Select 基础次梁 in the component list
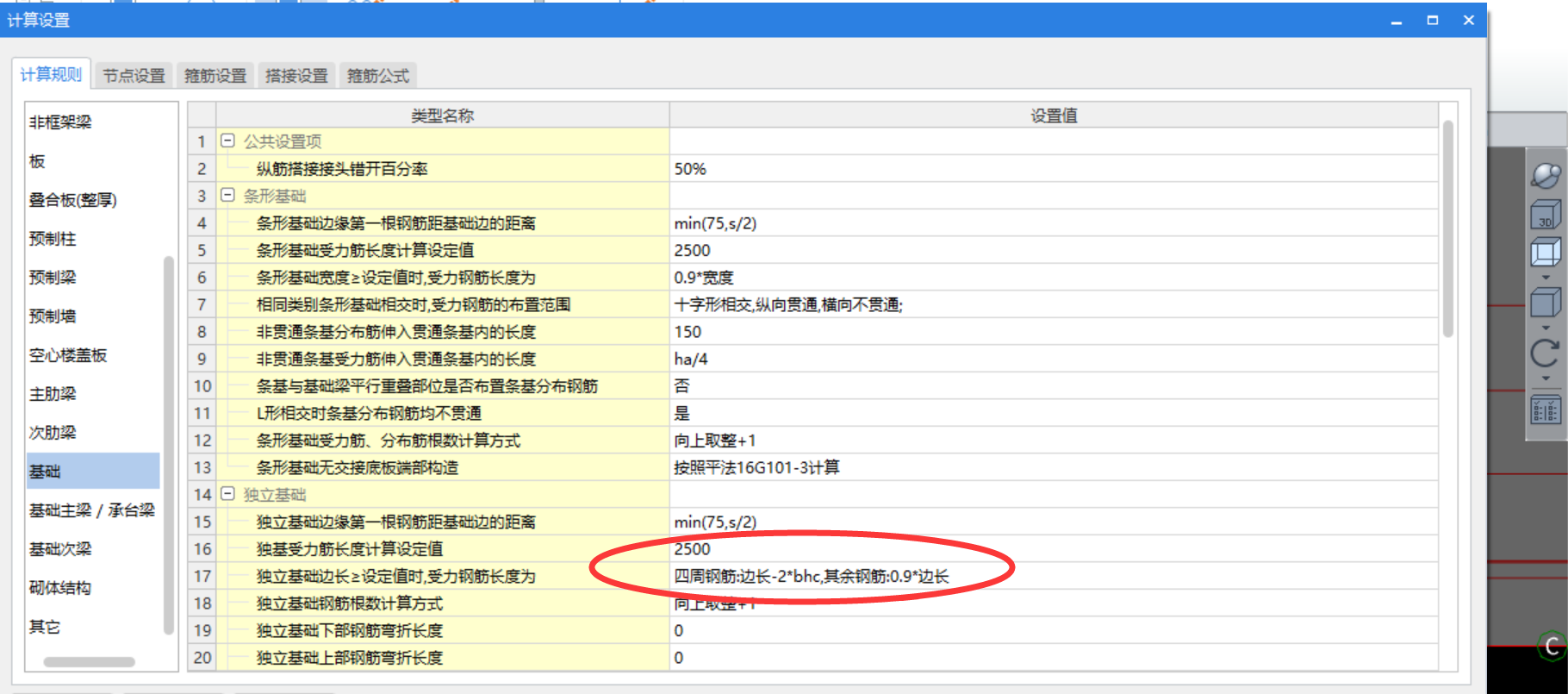This screenshot has width=1568, height=694. [60, 549]
